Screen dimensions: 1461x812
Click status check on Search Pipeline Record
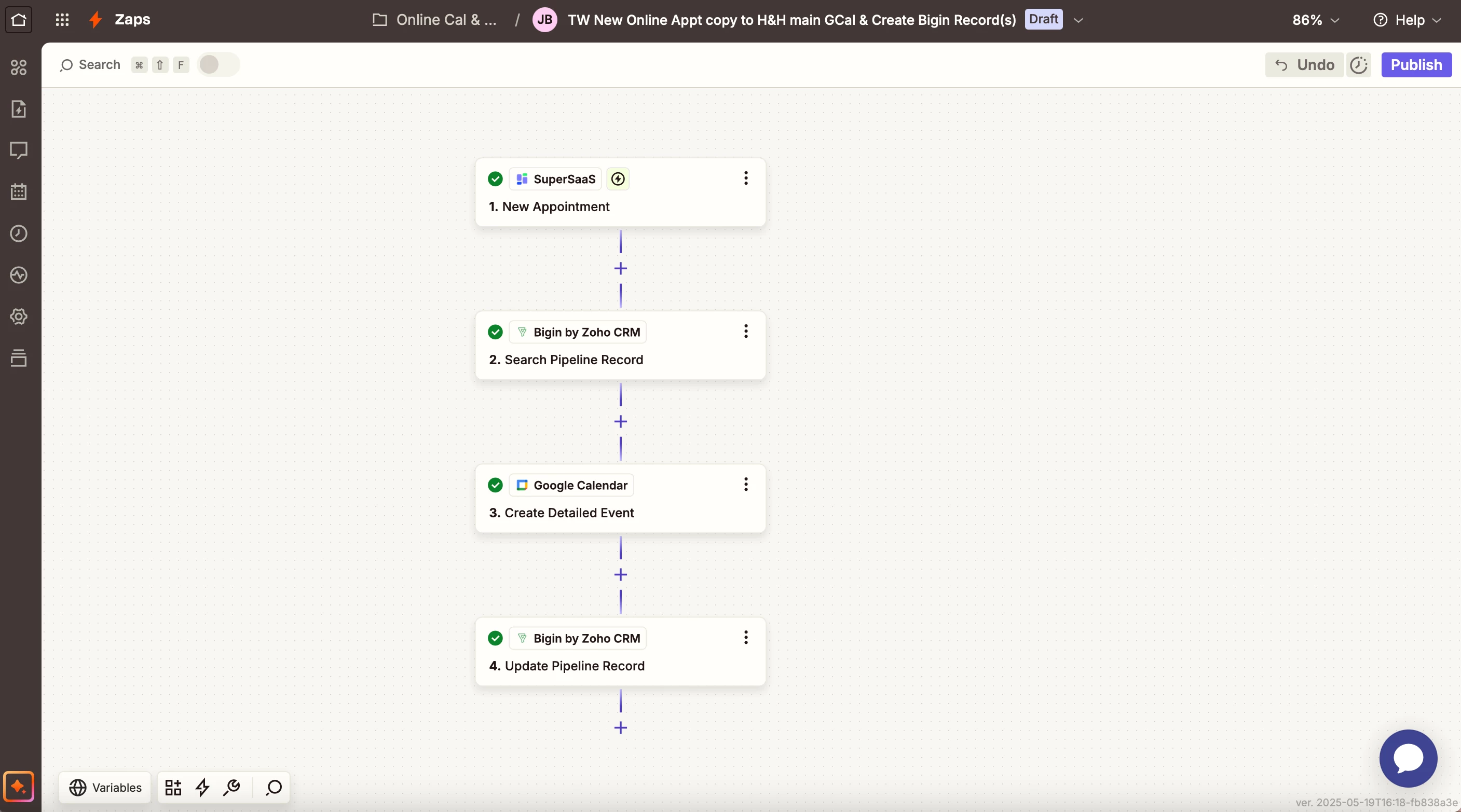click(495, 332)
